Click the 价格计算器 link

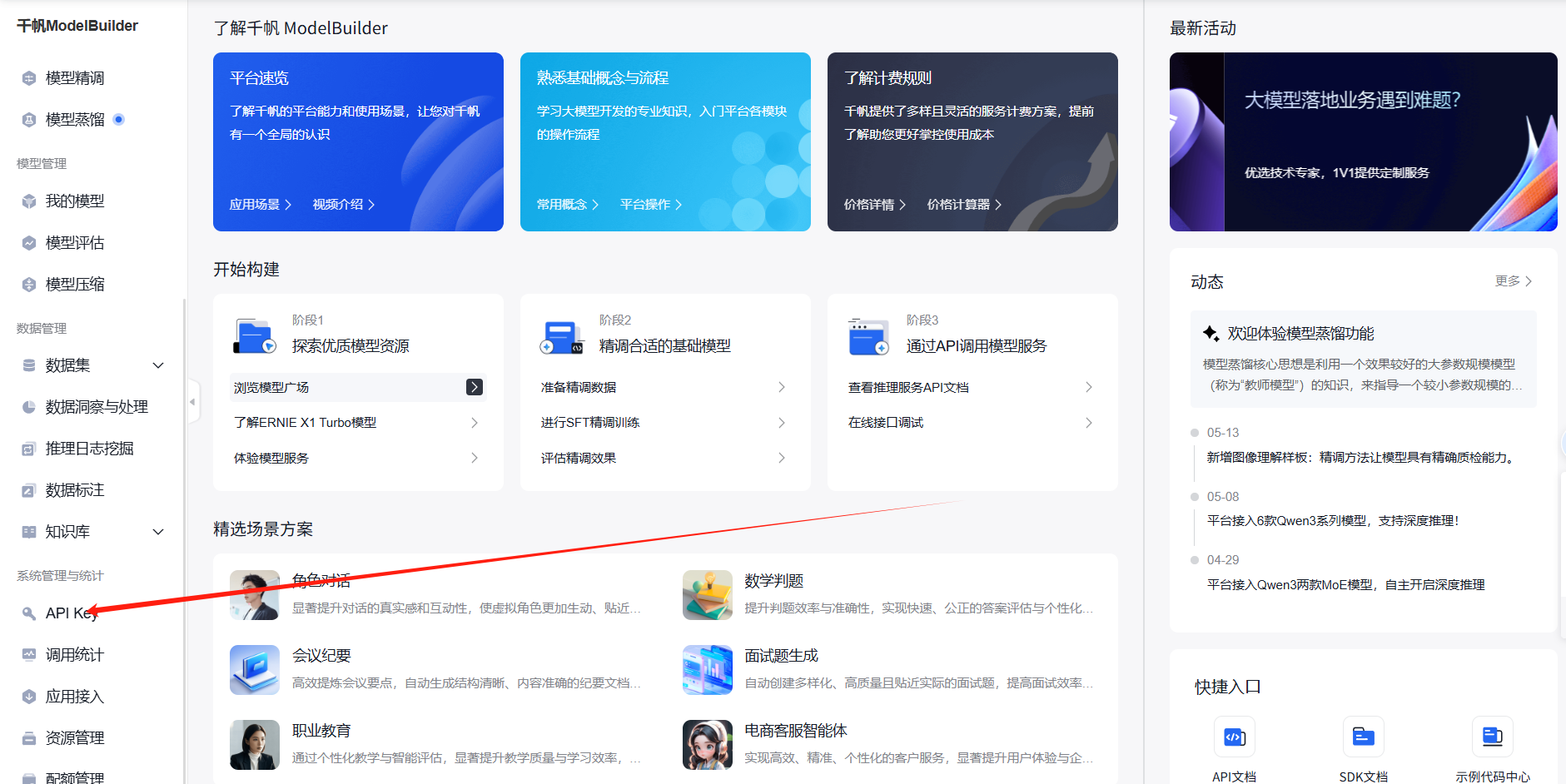[x=963, y=205]
